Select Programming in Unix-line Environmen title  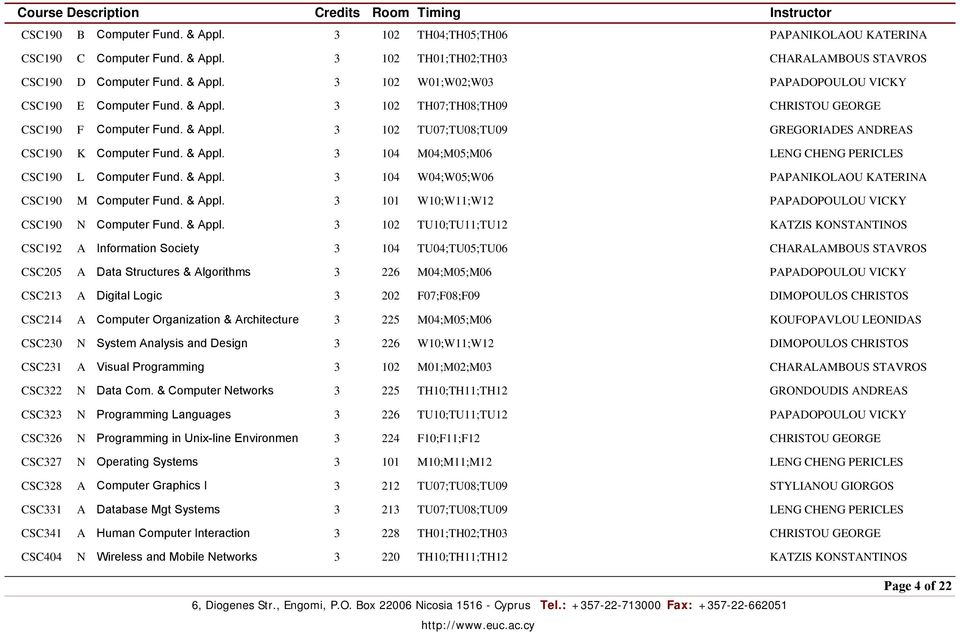tap(197, 438)
